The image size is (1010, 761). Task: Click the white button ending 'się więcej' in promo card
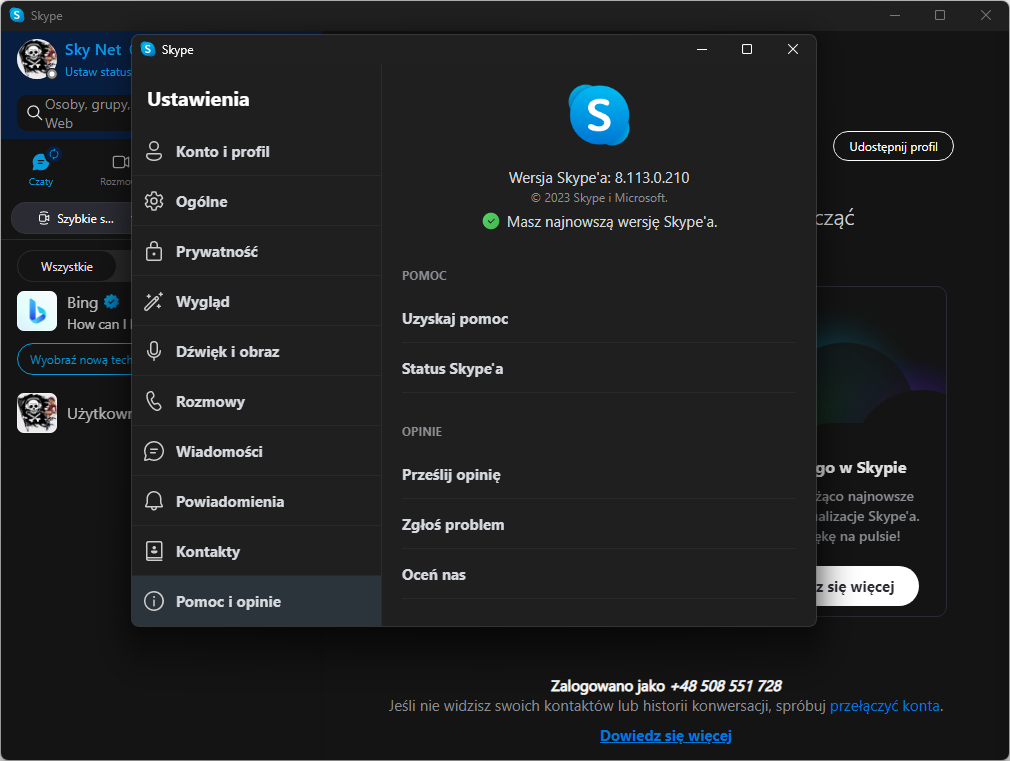coord(867,586)
